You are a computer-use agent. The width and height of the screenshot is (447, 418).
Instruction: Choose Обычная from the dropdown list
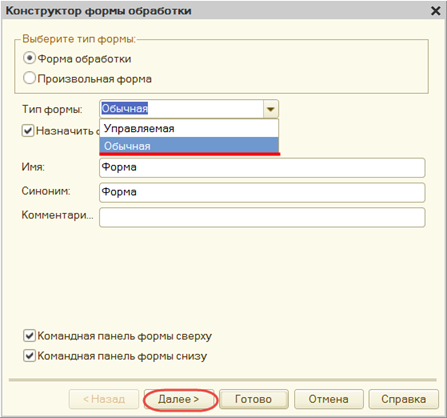point(189,146)
